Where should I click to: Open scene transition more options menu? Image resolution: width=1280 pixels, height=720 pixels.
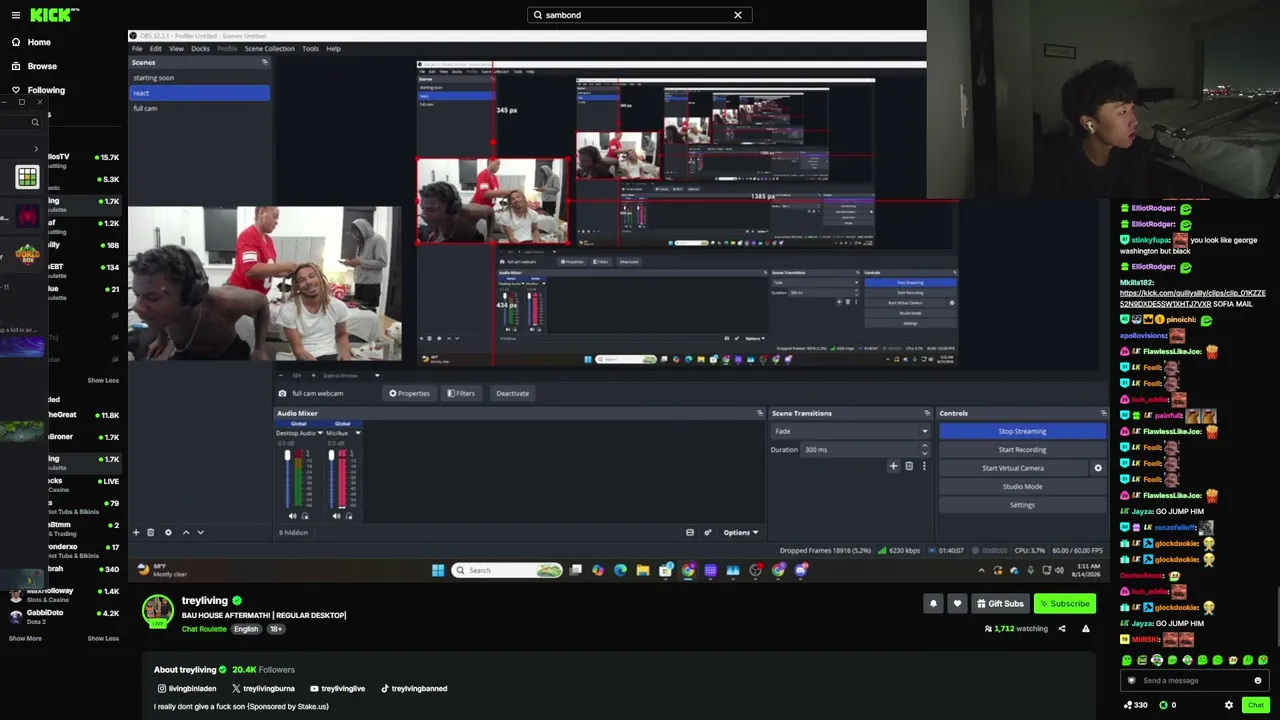pos(924,466)
